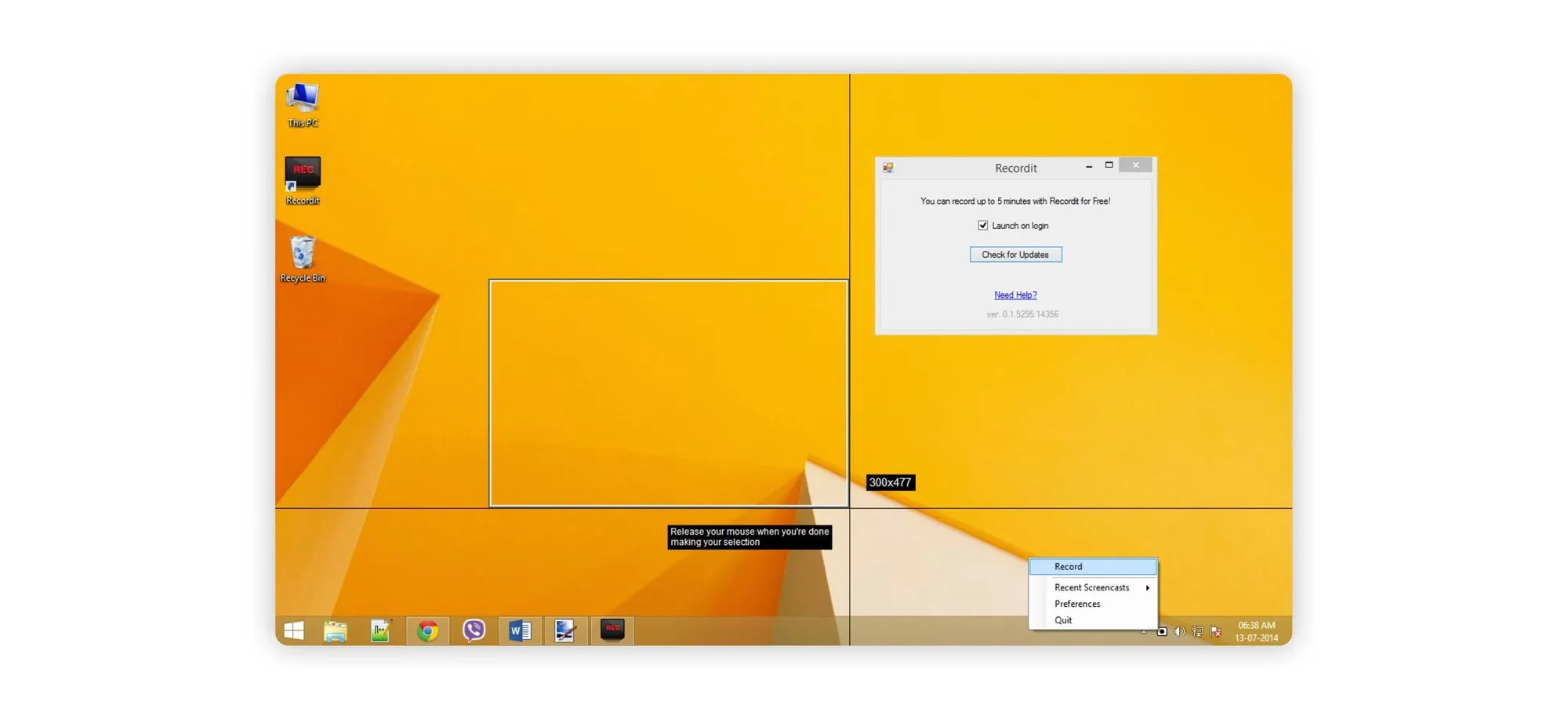Open File Explorer from the taskbar

[x=336, y=630]
